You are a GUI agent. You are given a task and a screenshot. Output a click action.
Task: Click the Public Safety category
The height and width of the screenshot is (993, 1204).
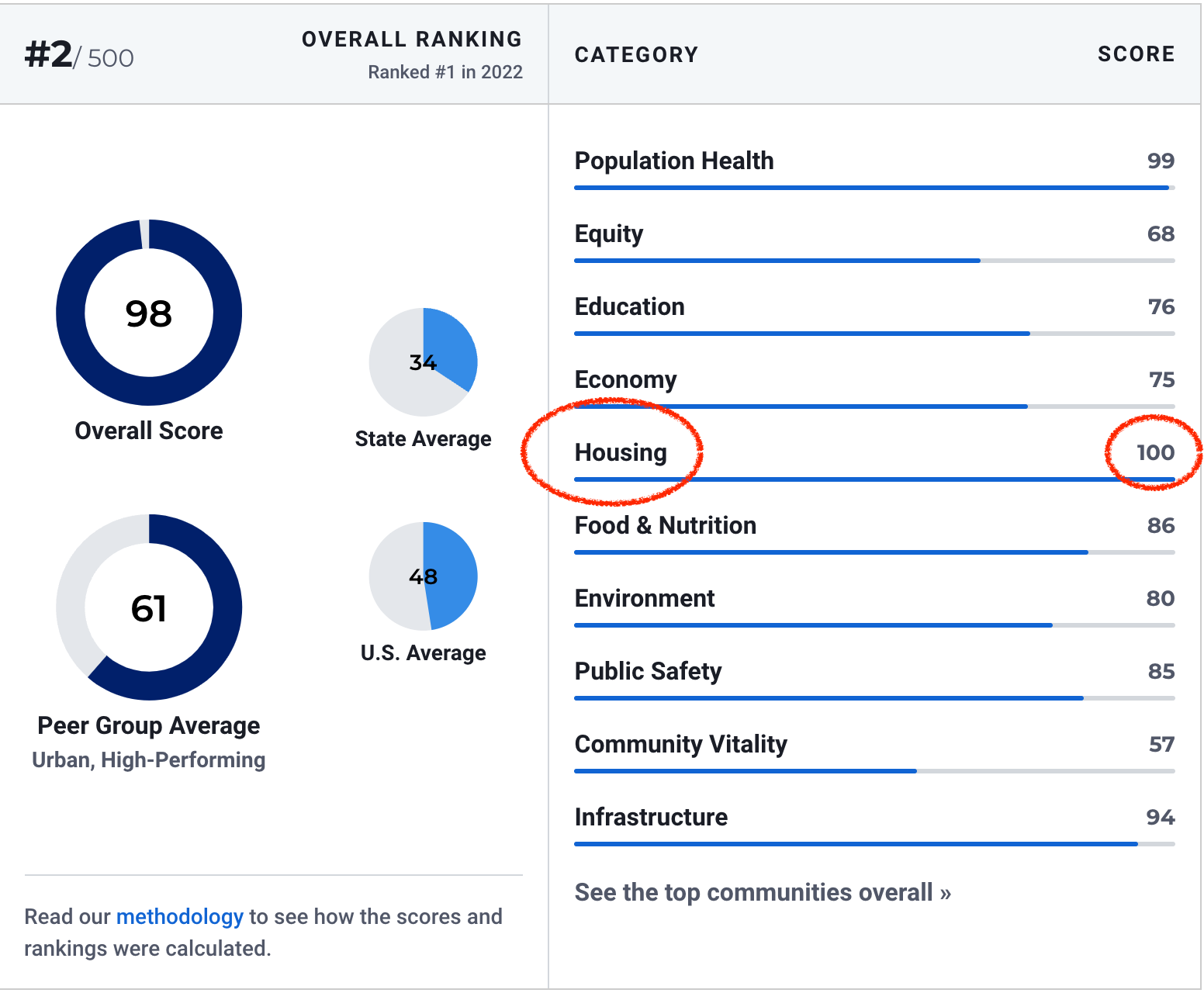point(648,671)
